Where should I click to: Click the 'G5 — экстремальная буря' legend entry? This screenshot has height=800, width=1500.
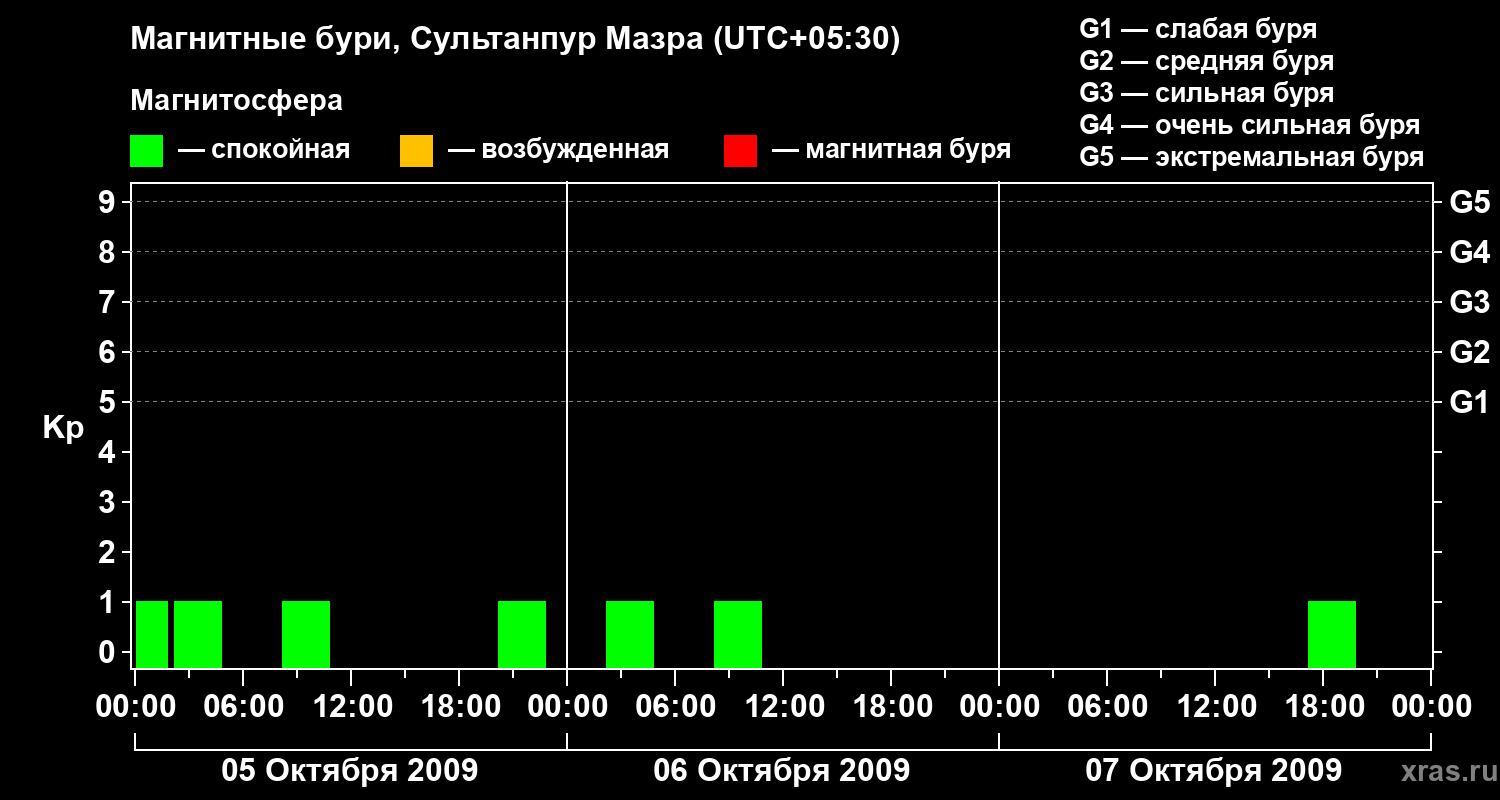pos(1251,157)
